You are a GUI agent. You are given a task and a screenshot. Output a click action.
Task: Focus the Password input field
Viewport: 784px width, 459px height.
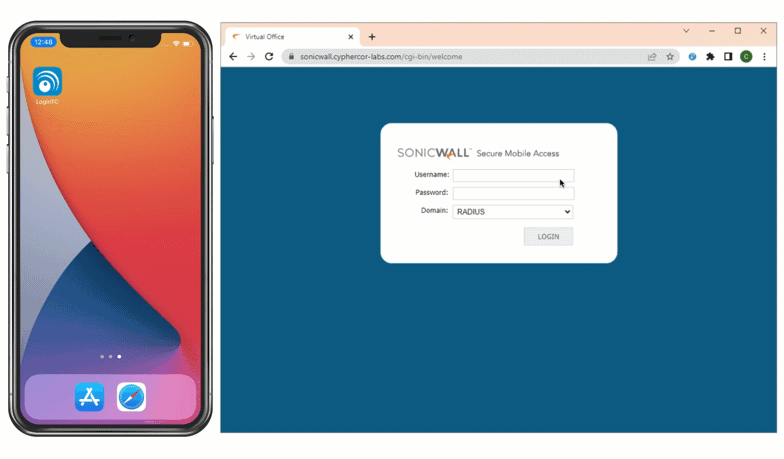coord(513,193)
